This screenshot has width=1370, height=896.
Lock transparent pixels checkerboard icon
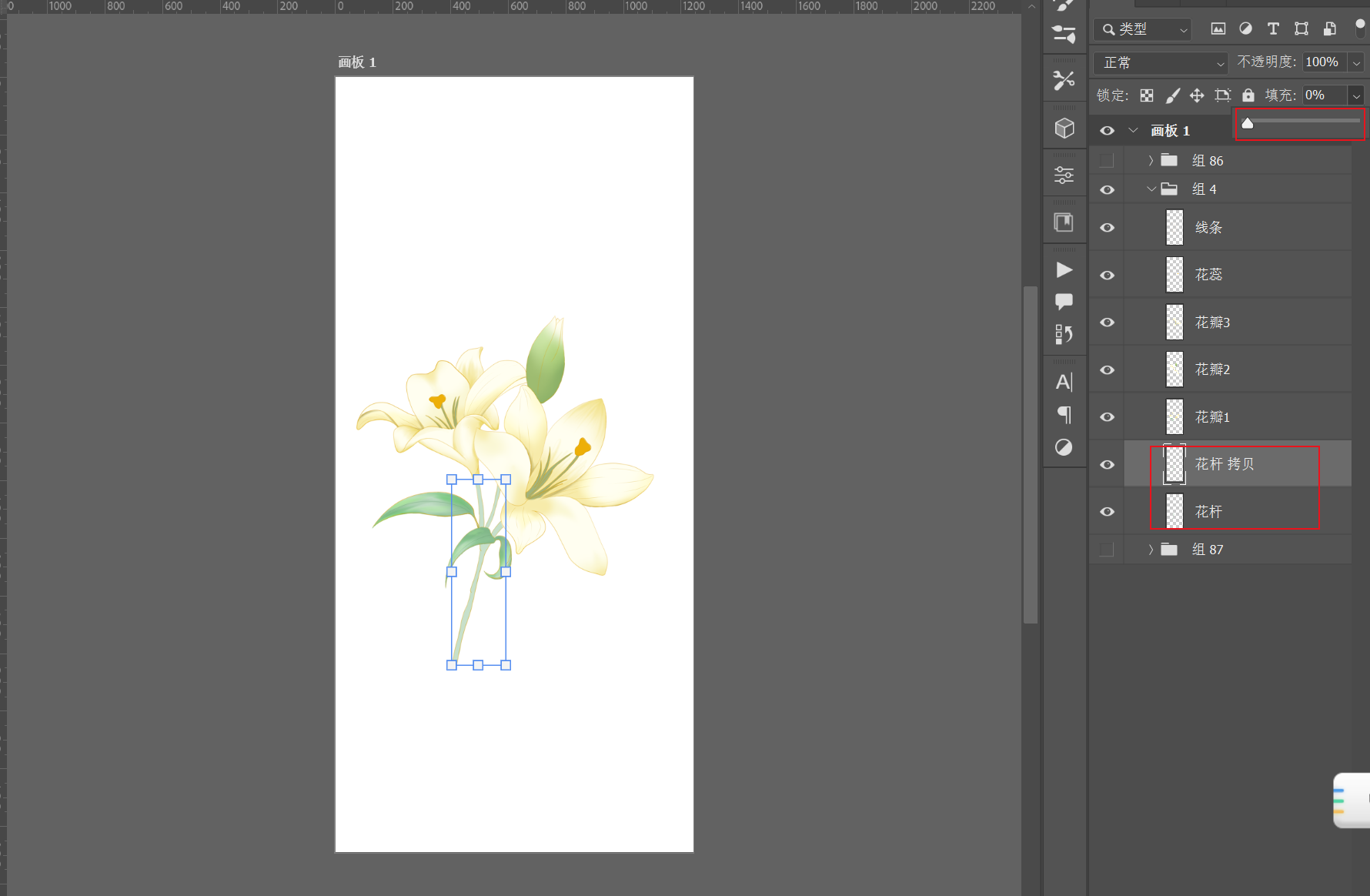pos(1147,95)
